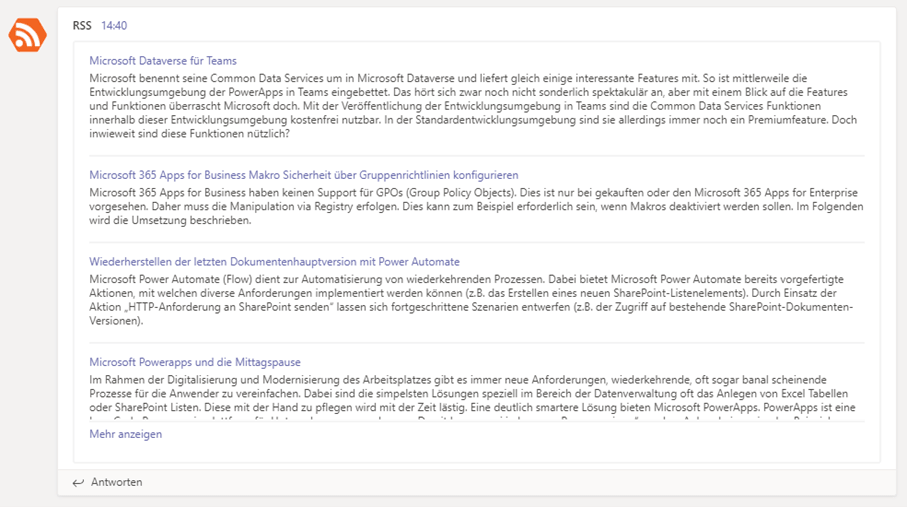Image resolution: width=907 pixels, height=507 pixels.
Task: Click the orange RSS feed avatar icon
Action: click(x=28, y=35)
